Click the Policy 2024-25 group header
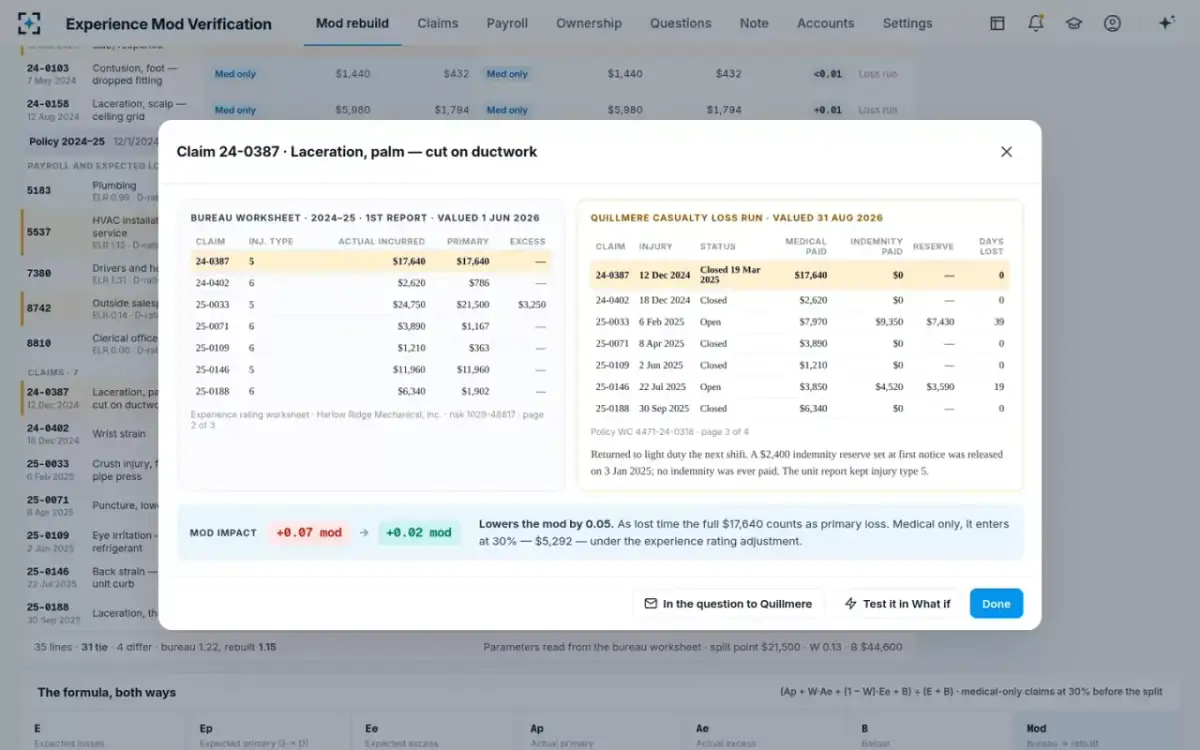The image size is (1200, 750). [90, 142]
